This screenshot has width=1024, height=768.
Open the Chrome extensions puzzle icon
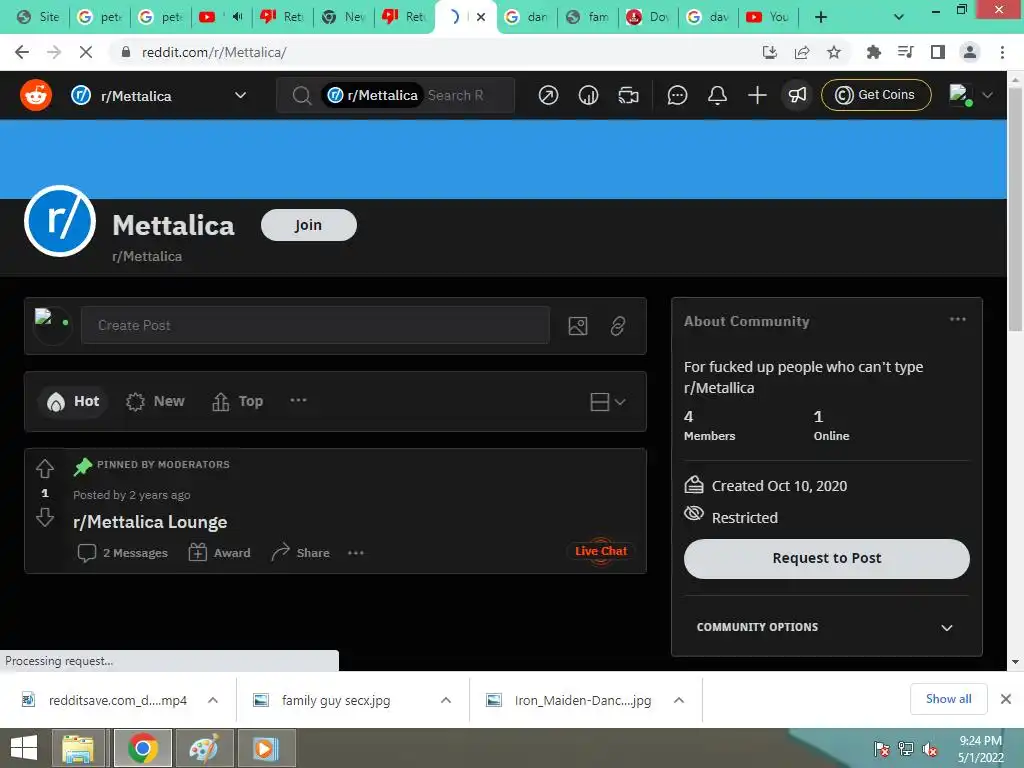coord(873,52)
